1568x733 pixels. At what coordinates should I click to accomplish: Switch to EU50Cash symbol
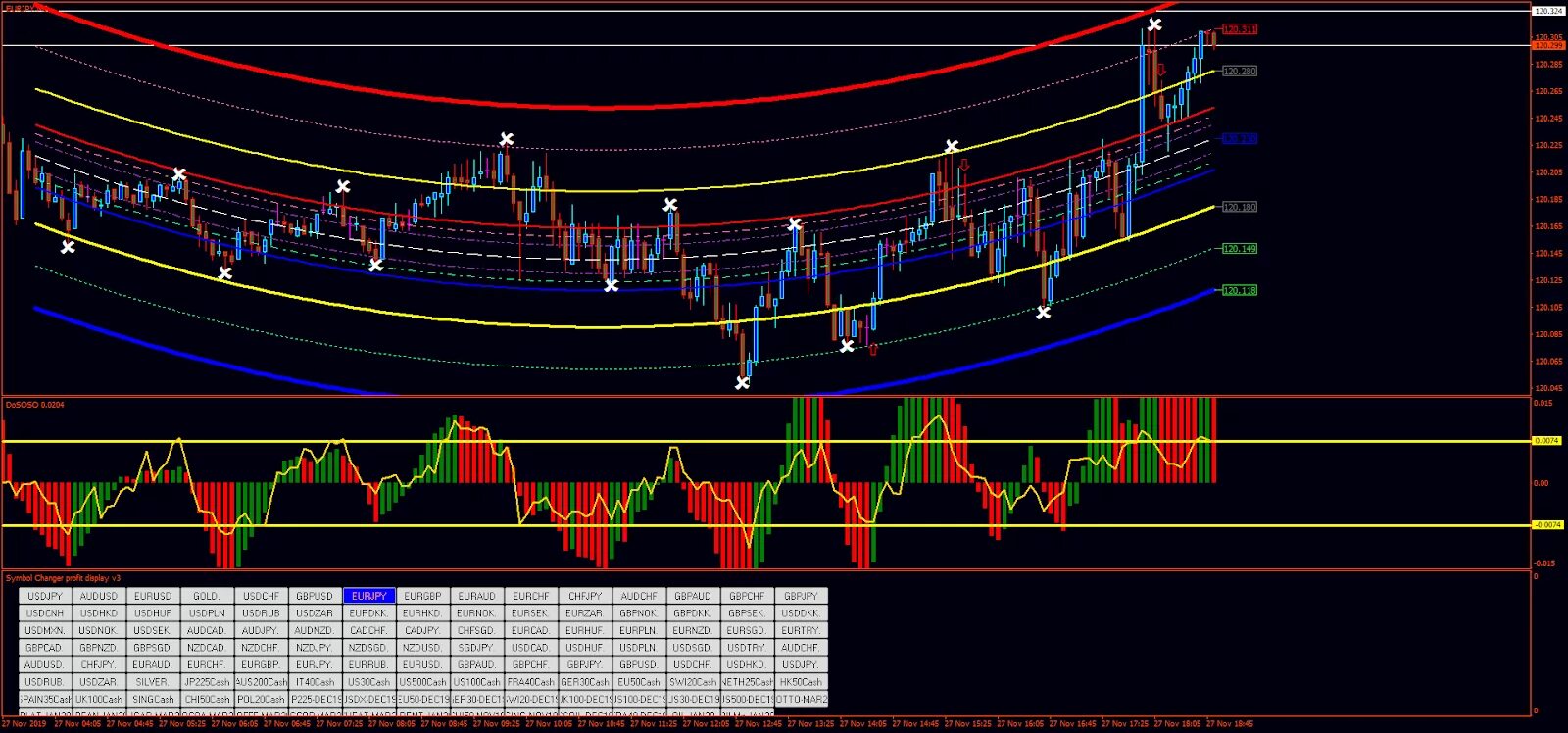pyautogui.click(x=638, y=682)
